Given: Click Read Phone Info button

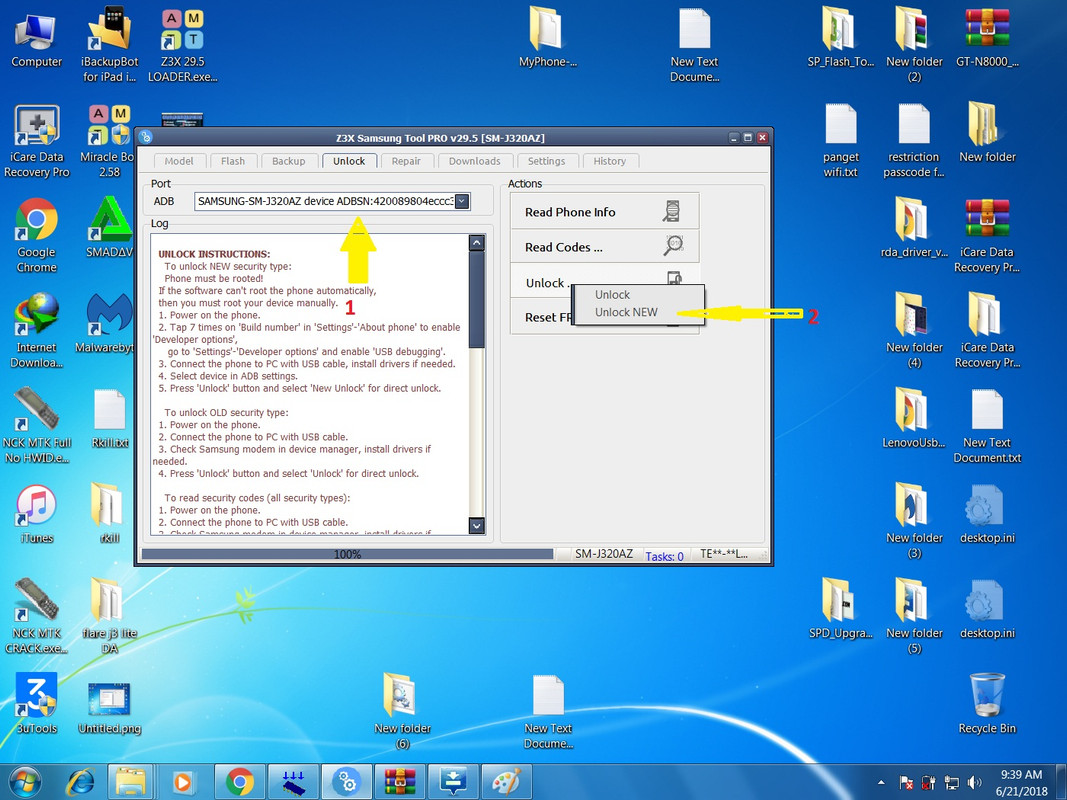Looking at the screenshot, I should click(x=604, y=212).
